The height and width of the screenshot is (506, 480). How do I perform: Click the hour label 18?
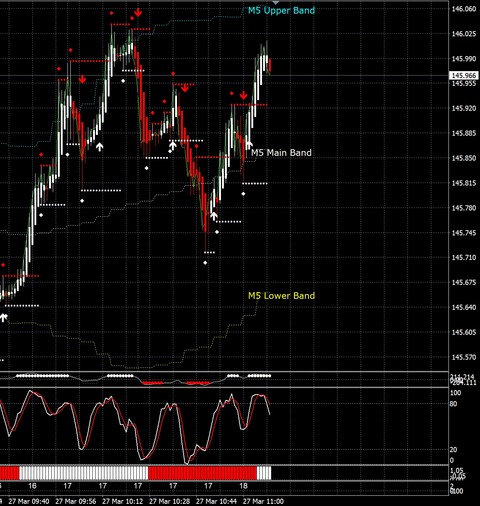pos(243,486)
